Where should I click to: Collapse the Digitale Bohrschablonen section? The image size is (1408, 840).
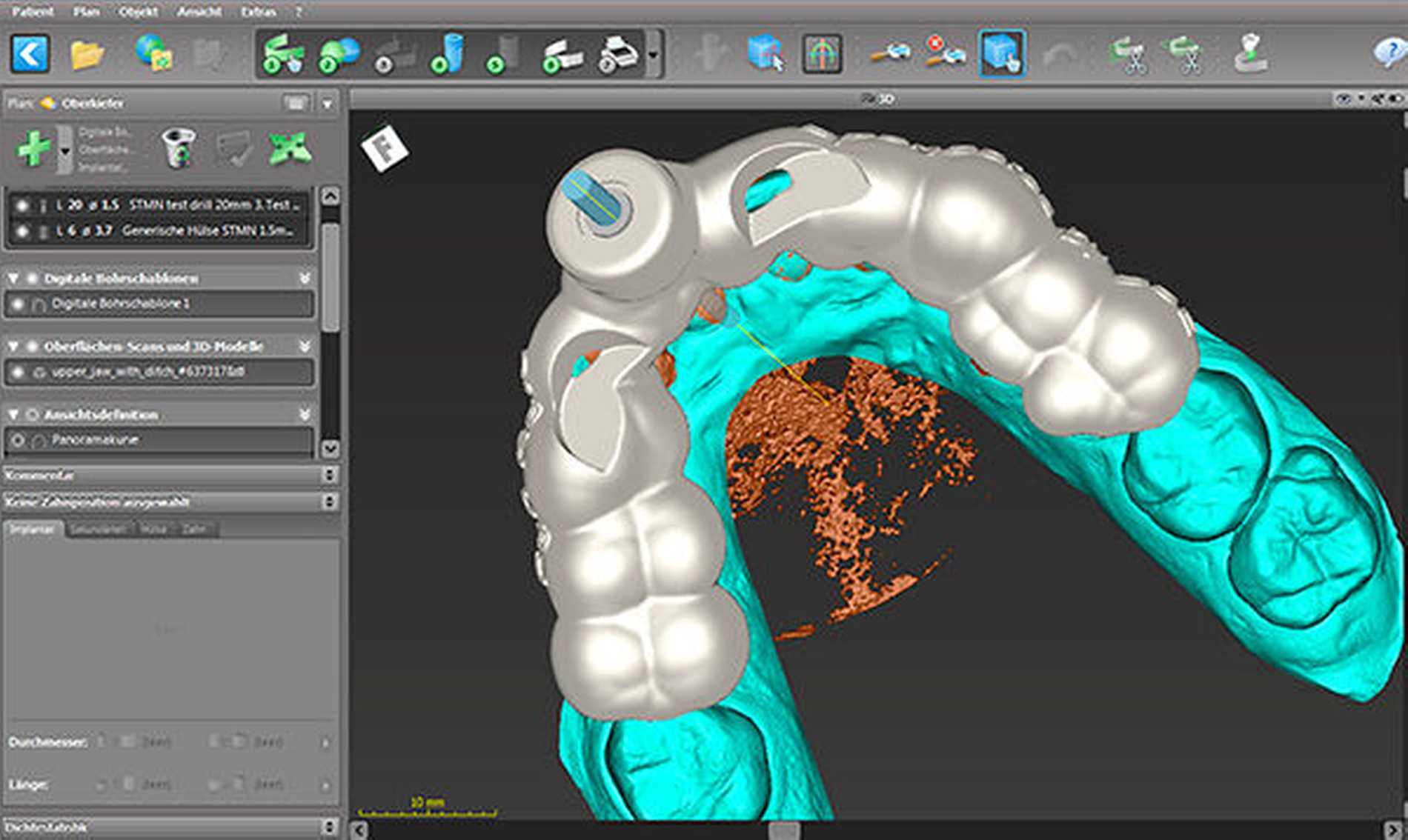pos(13,279)
